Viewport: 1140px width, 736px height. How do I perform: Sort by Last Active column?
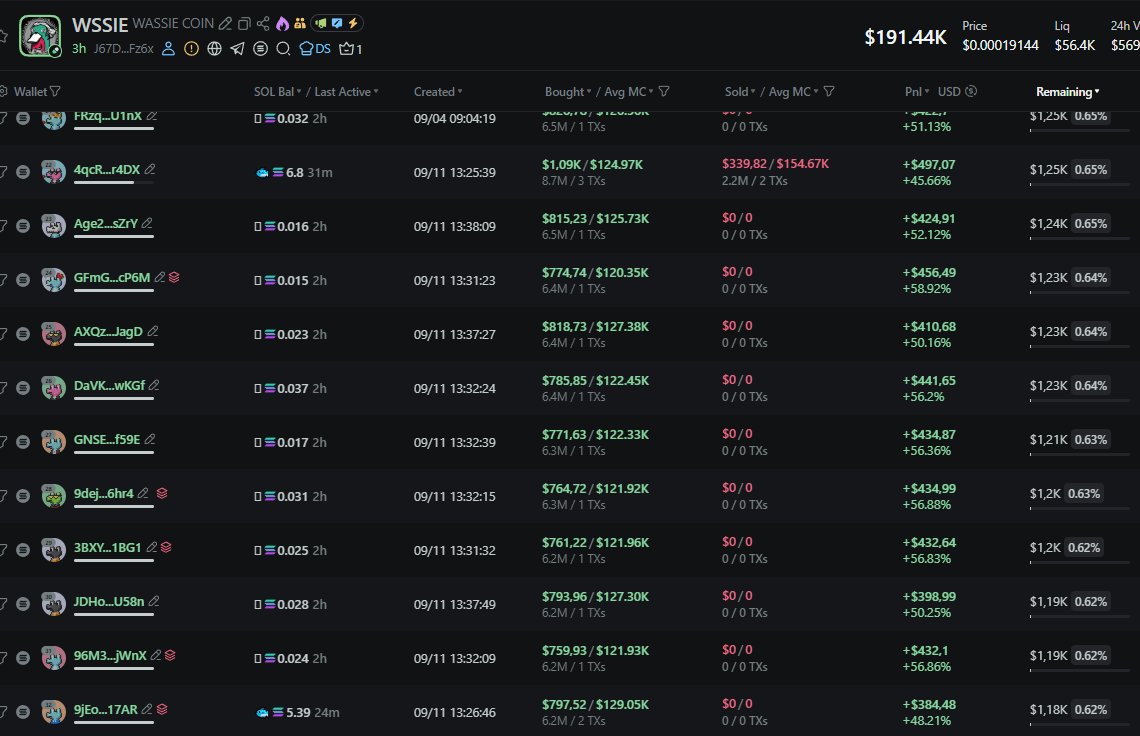coord(346,92)
